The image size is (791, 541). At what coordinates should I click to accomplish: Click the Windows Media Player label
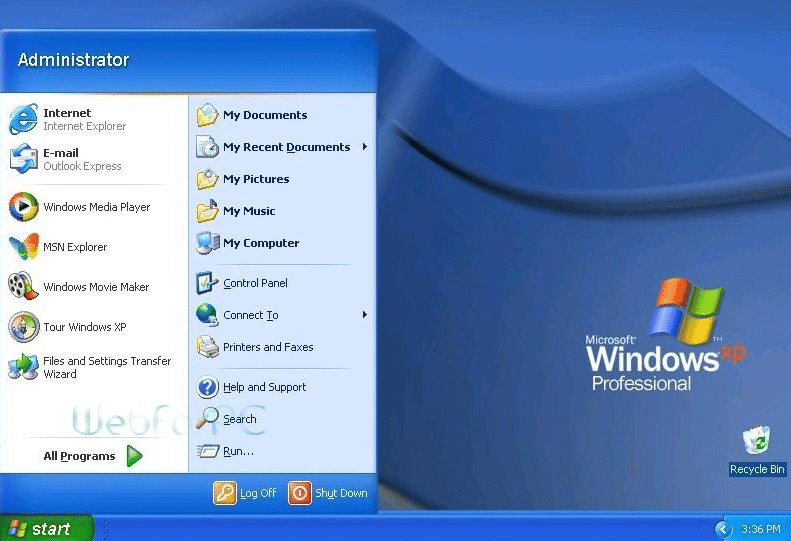pos(96,207)
